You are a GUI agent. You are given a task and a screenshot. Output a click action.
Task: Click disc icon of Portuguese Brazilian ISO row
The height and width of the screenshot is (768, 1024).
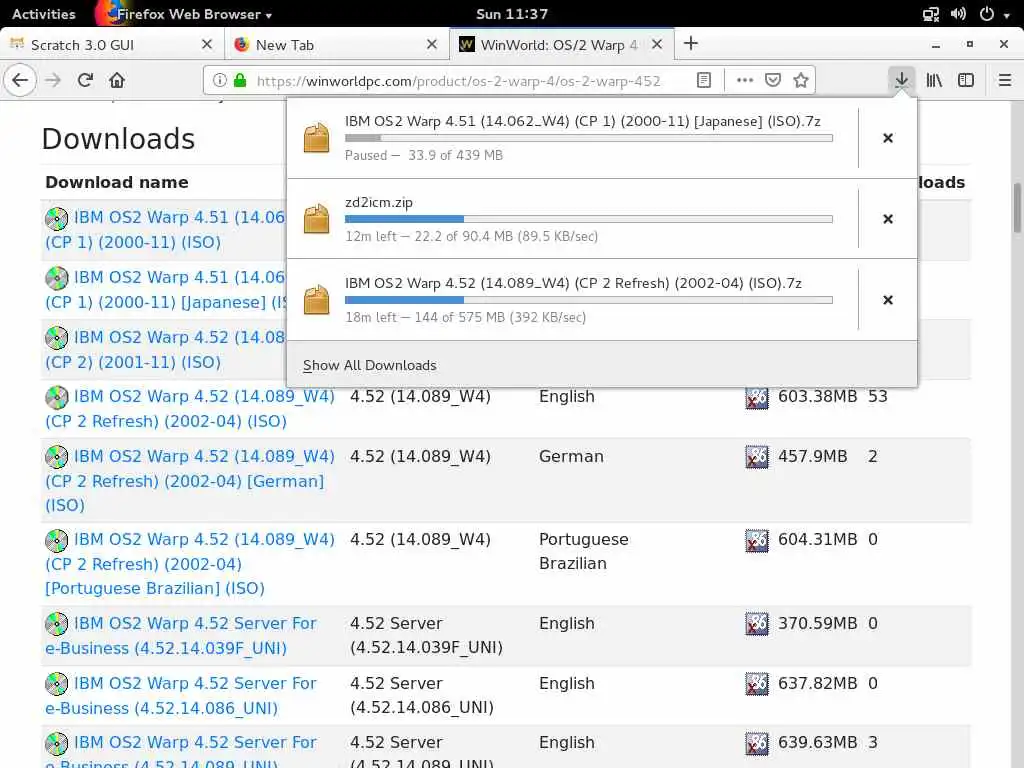point(57,540)
